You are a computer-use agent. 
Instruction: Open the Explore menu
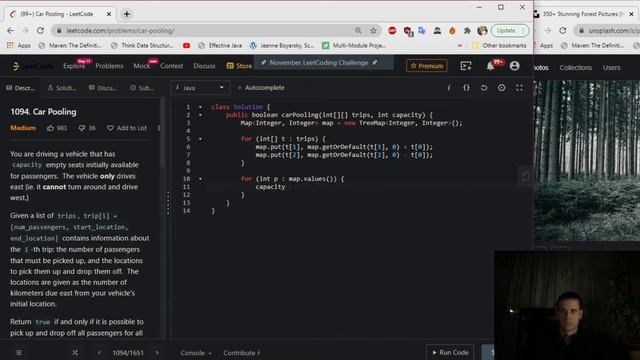74,66
